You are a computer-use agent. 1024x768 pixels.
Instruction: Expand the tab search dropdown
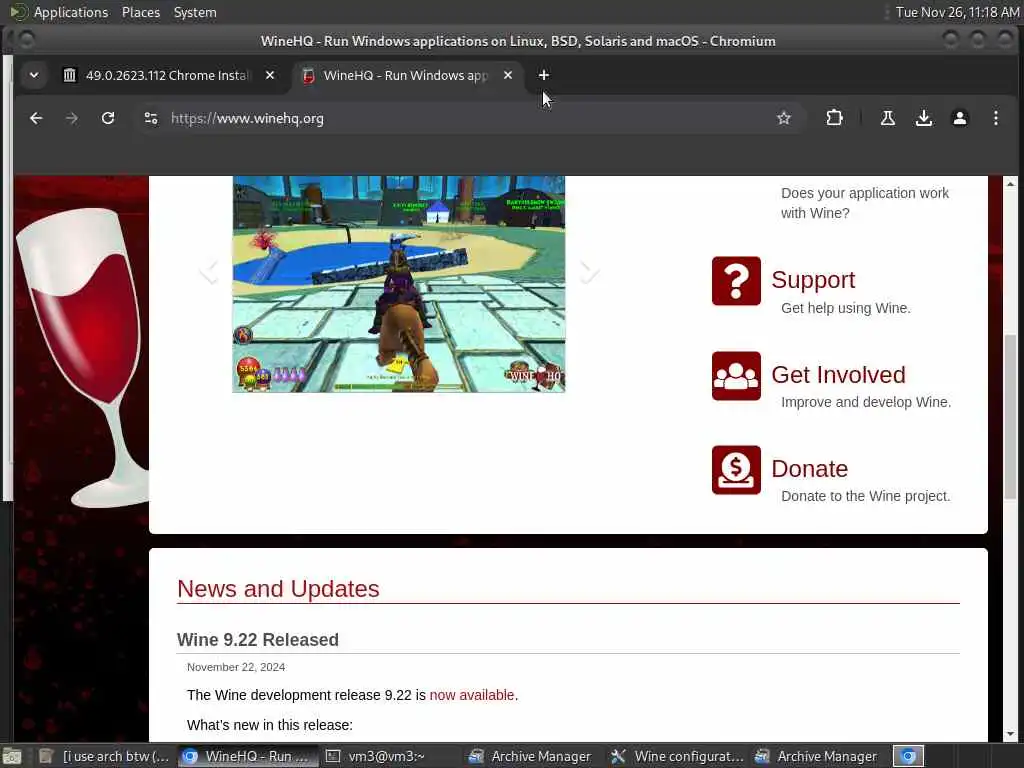[34, 75]
